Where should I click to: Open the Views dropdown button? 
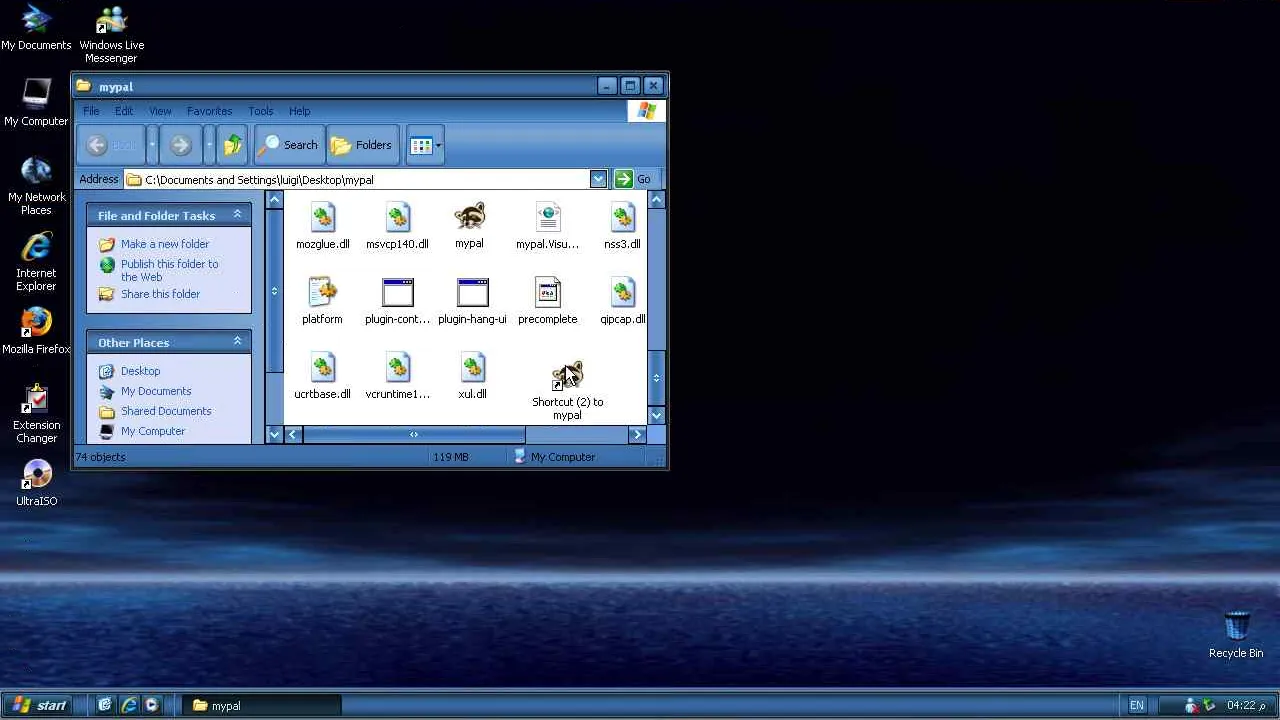click(425, 145)
